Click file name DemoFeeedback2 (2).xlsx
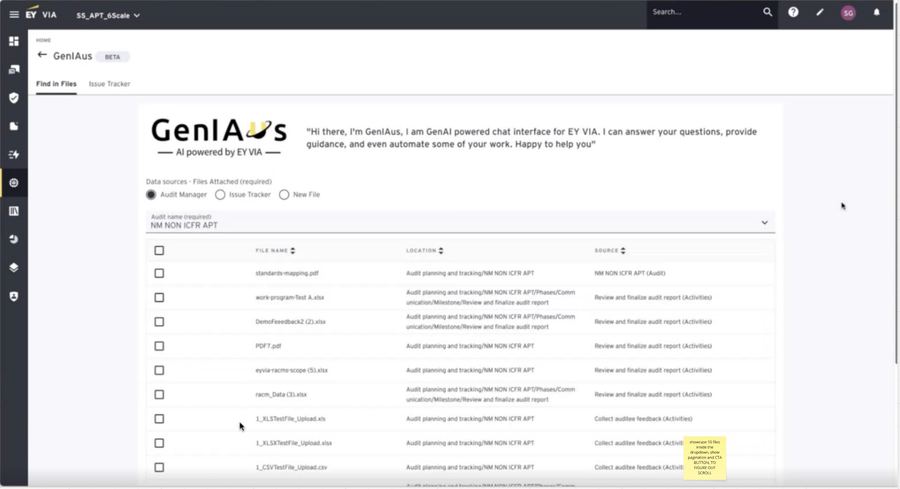This screenshot has width=900, height=489. (x=290, y=321)
